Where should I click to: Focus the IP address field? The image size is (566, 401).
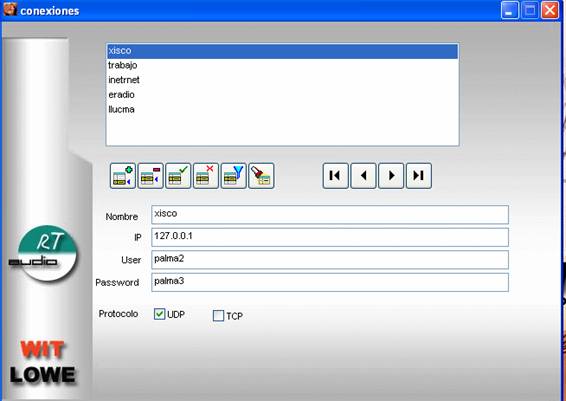click(330, 237)
